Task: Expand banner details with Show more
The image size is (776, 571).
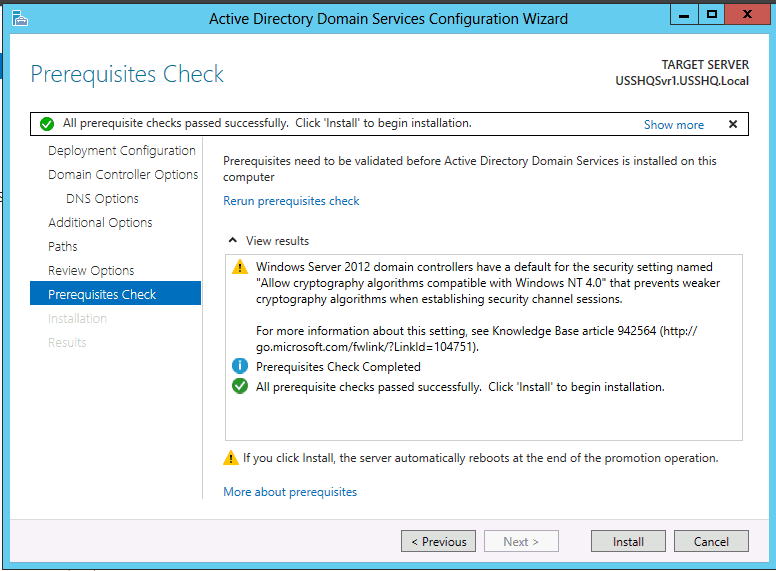Action: tap(674, 125)
